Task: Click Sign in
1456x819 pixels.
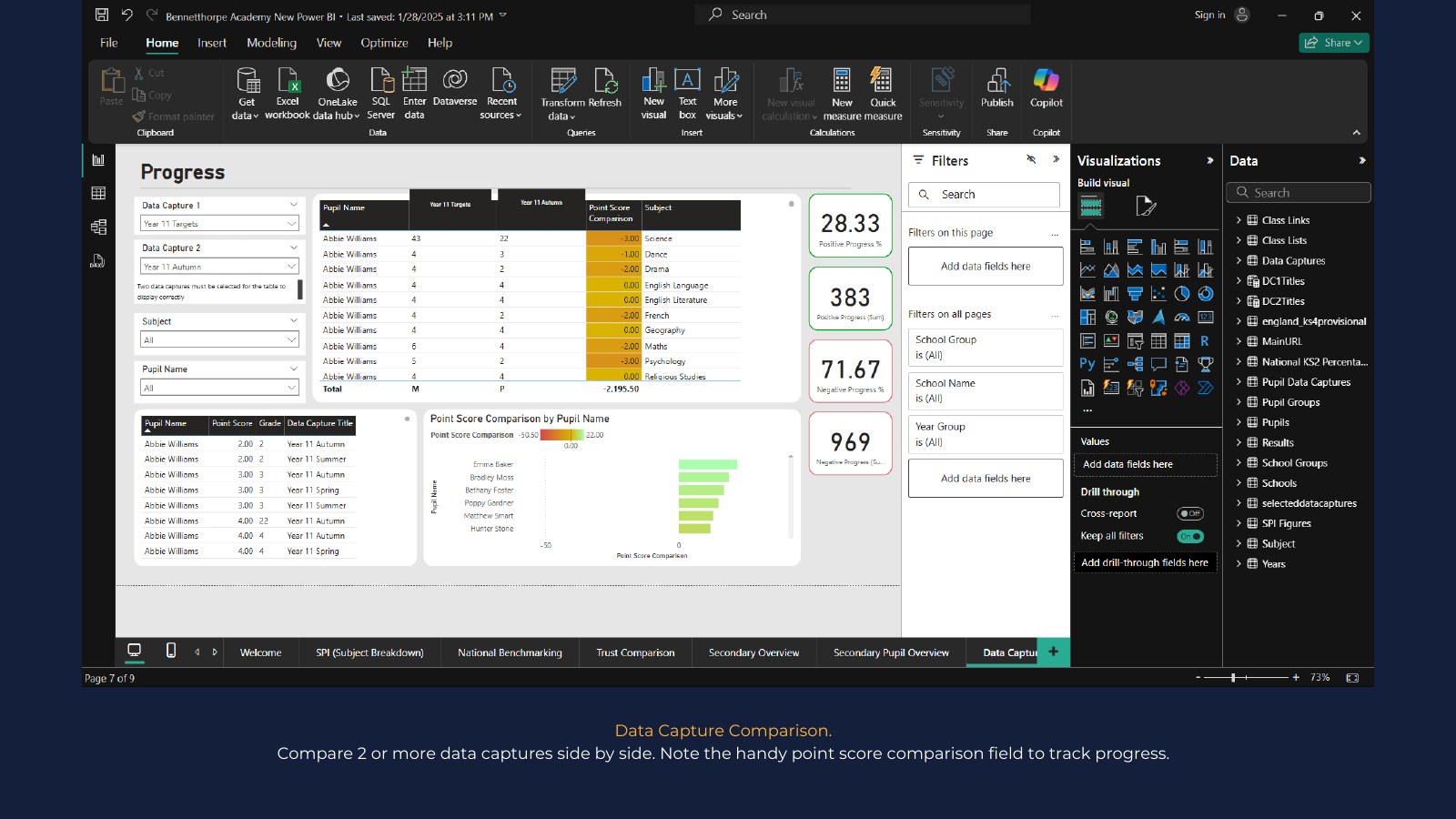Action: [1209, 15]
